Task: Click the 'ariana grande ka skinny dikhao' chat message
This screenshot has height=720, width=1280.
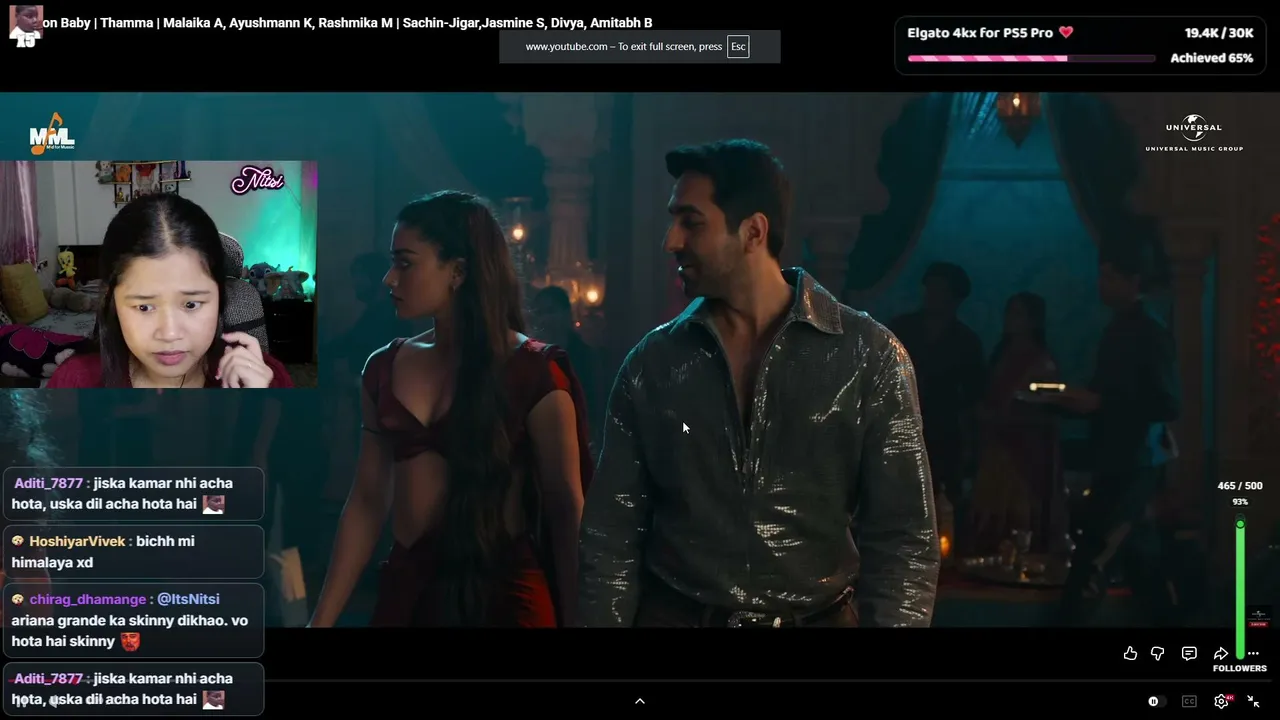Action: point(130,630)
